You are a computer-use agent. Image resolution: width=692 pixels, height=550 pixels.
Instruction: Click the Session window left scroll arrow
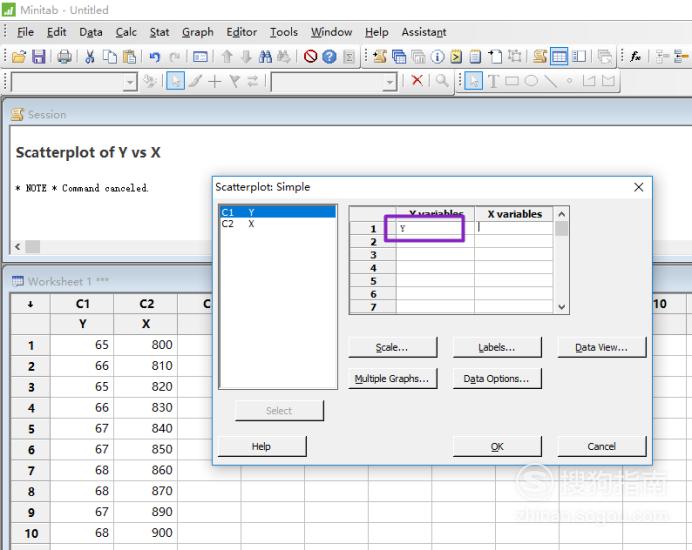click(x=18, y=246)
